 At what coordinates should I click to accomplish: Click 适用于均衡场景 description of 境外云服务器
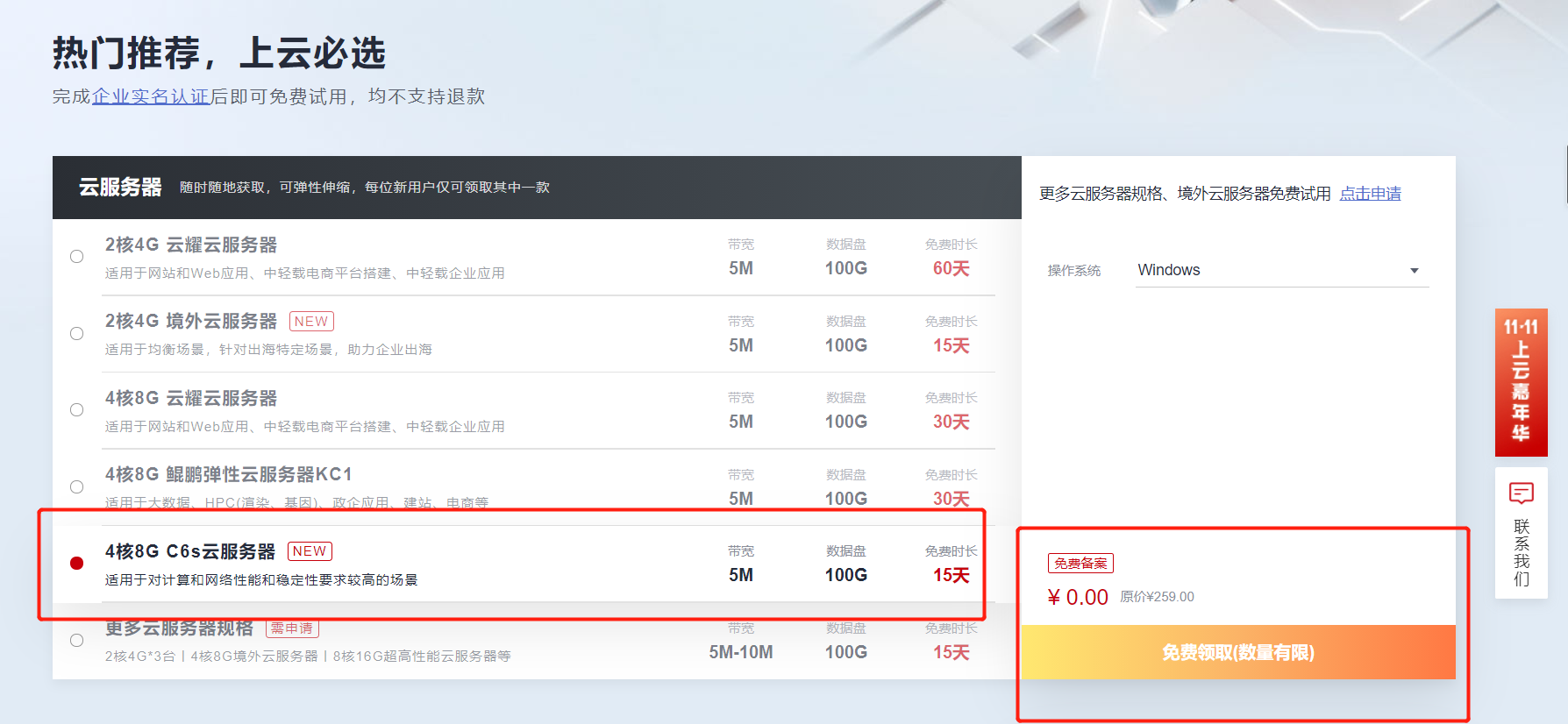[x=268, y=350]
